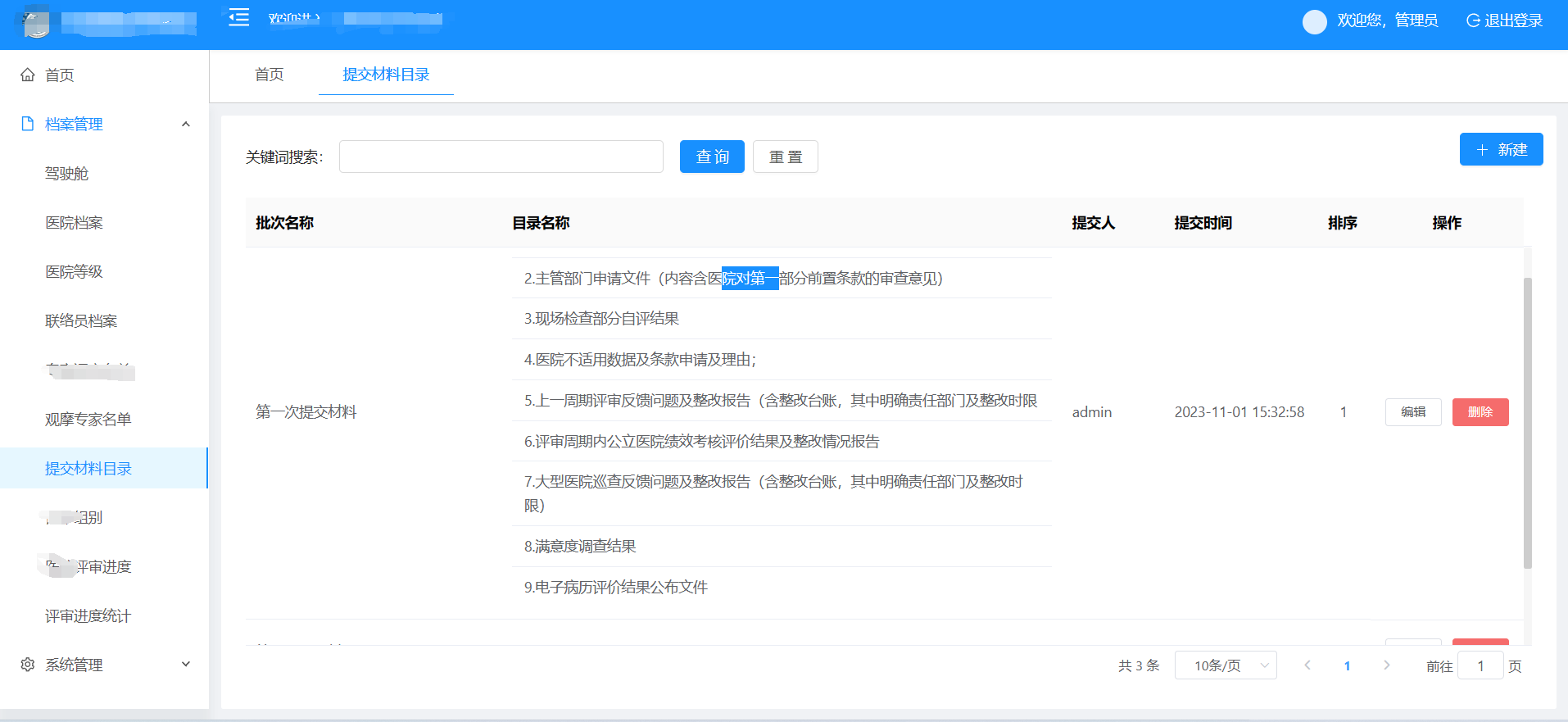Screen dimensions: 1568x722
Task: Click the 重置 reset button
Action: coord(786,157)
